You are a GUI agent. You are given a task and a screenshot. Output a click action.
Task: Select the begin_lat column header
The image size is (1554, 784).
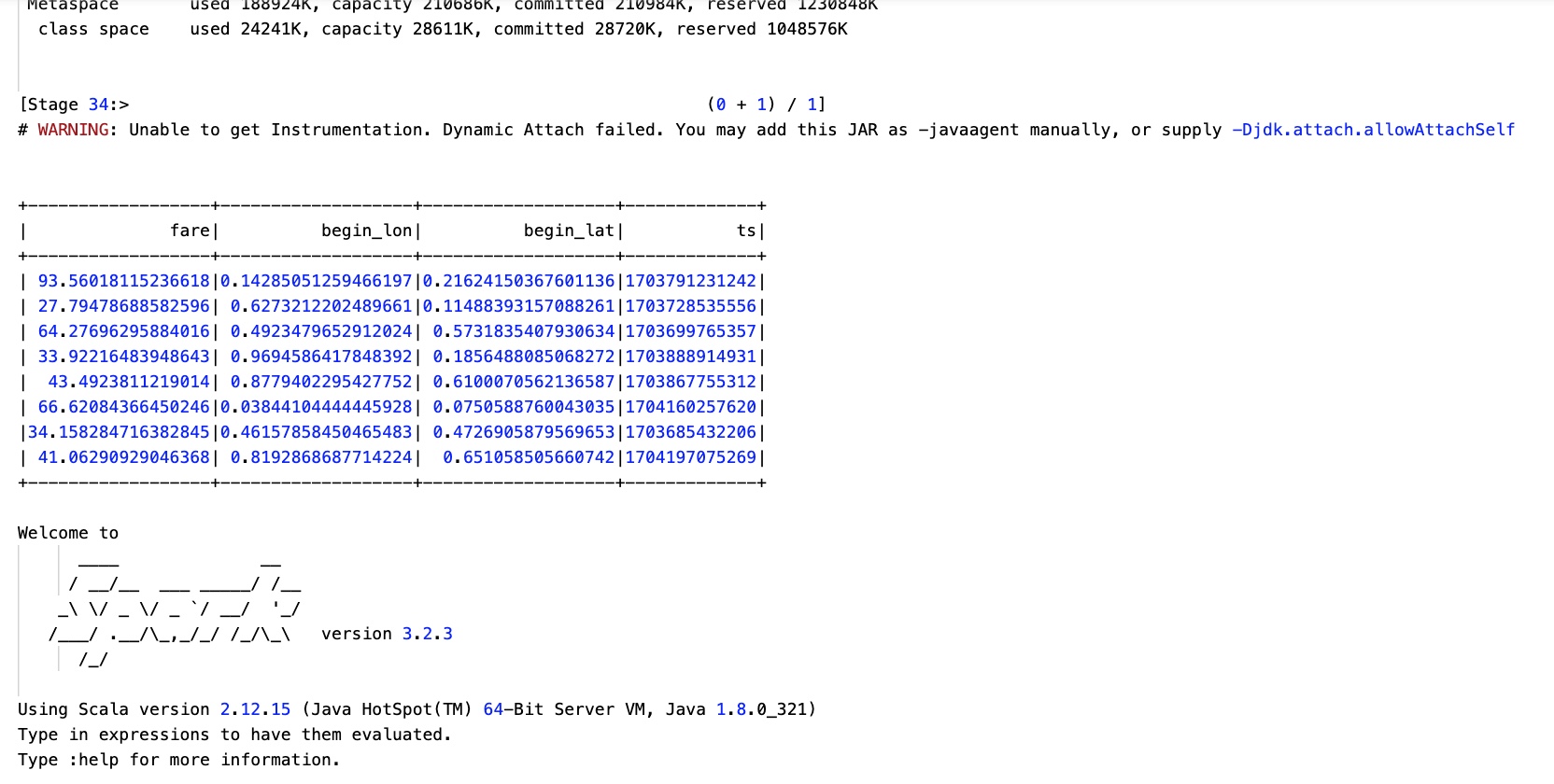[x=569, y=231]
